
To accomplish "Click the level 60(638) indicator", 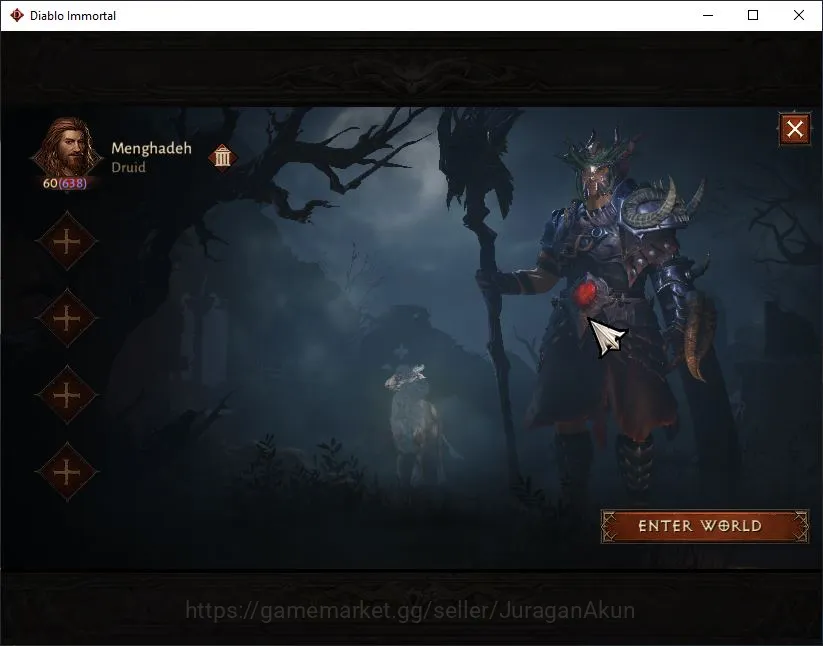I will pyautogui.click(x=65, y=183).
